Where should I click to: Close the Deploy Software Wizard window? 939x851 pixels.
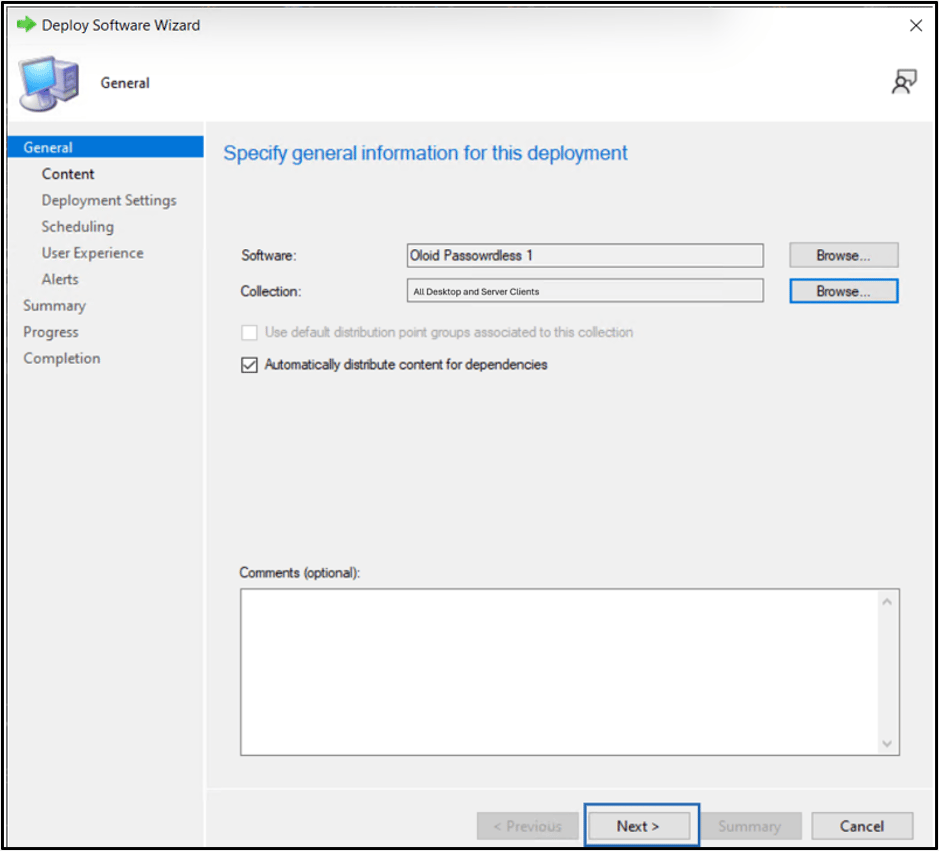coord(916,25)
